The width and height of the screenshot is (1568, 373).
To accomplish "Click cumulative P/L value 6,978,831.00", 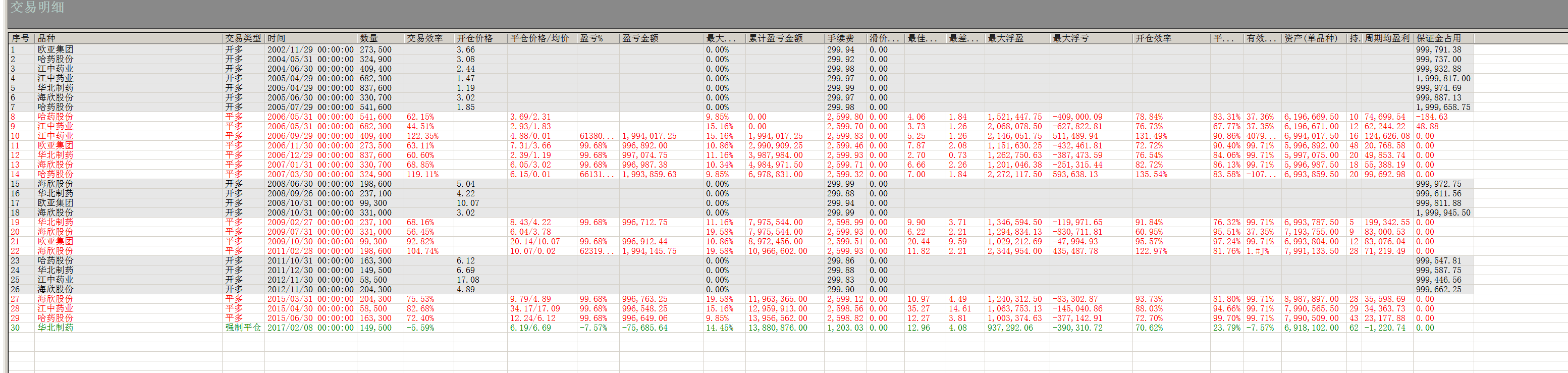I will pos(776,175).
